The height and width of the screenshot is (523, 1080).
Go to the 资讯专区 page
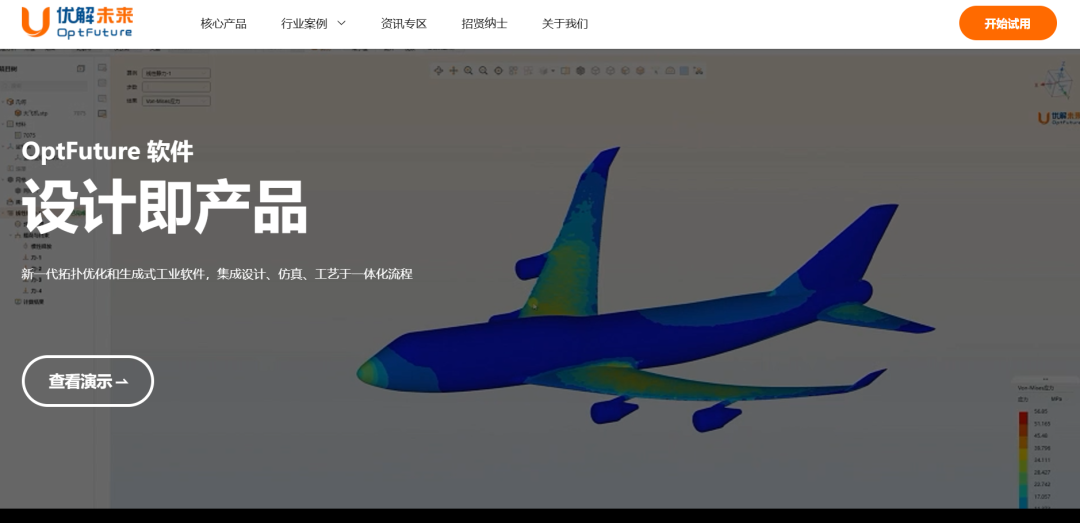(x=404, y=24)
